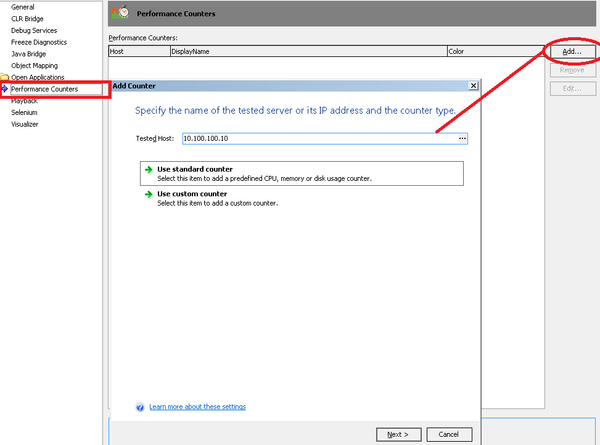Click green arrow icon for custom counter
Image resolution: width=600 pixels, height=445 pixels.
pos(148,194)
